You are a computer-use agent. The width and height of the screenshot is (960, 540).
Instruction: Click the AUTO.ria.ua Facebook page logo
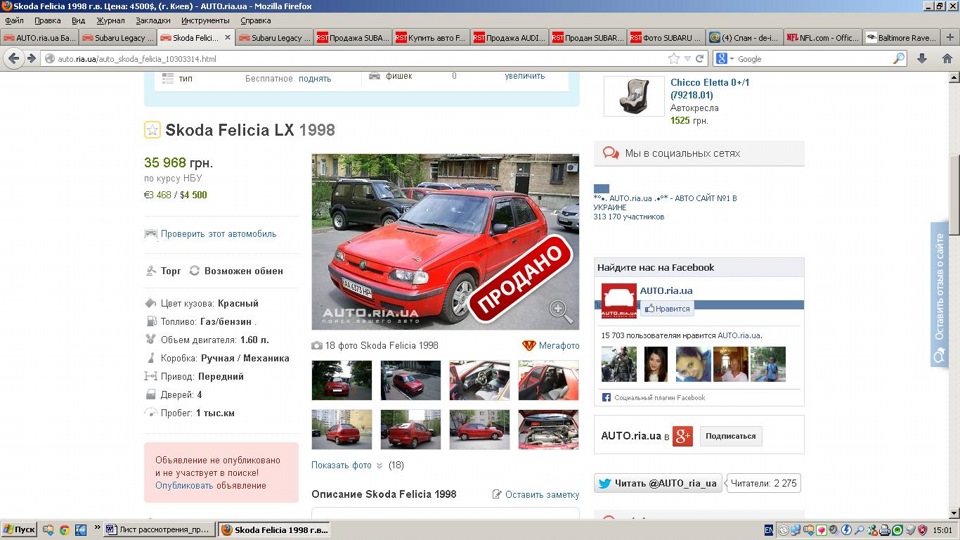[x=619, y=301]
